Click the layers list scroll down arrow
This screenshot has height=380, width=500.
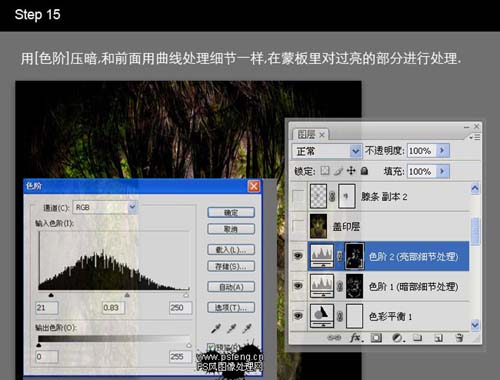coord(475,324)
